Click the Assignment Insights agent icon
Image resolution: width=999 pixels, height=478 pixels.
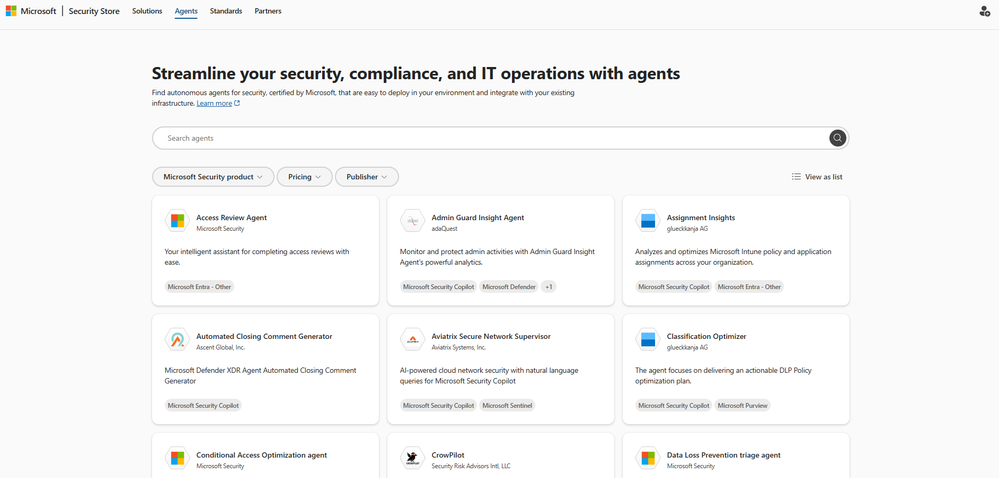[648, 221]
